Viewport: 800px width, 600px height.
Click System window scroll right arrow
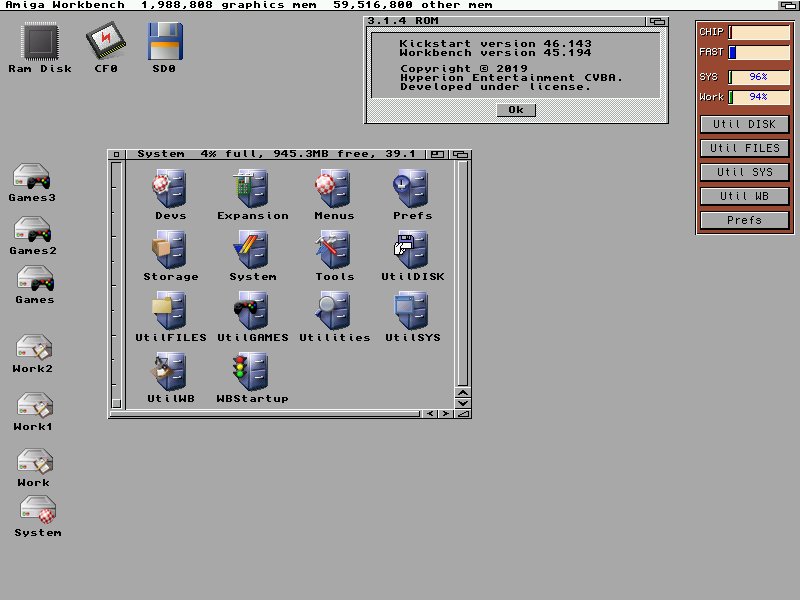point(445,413)
